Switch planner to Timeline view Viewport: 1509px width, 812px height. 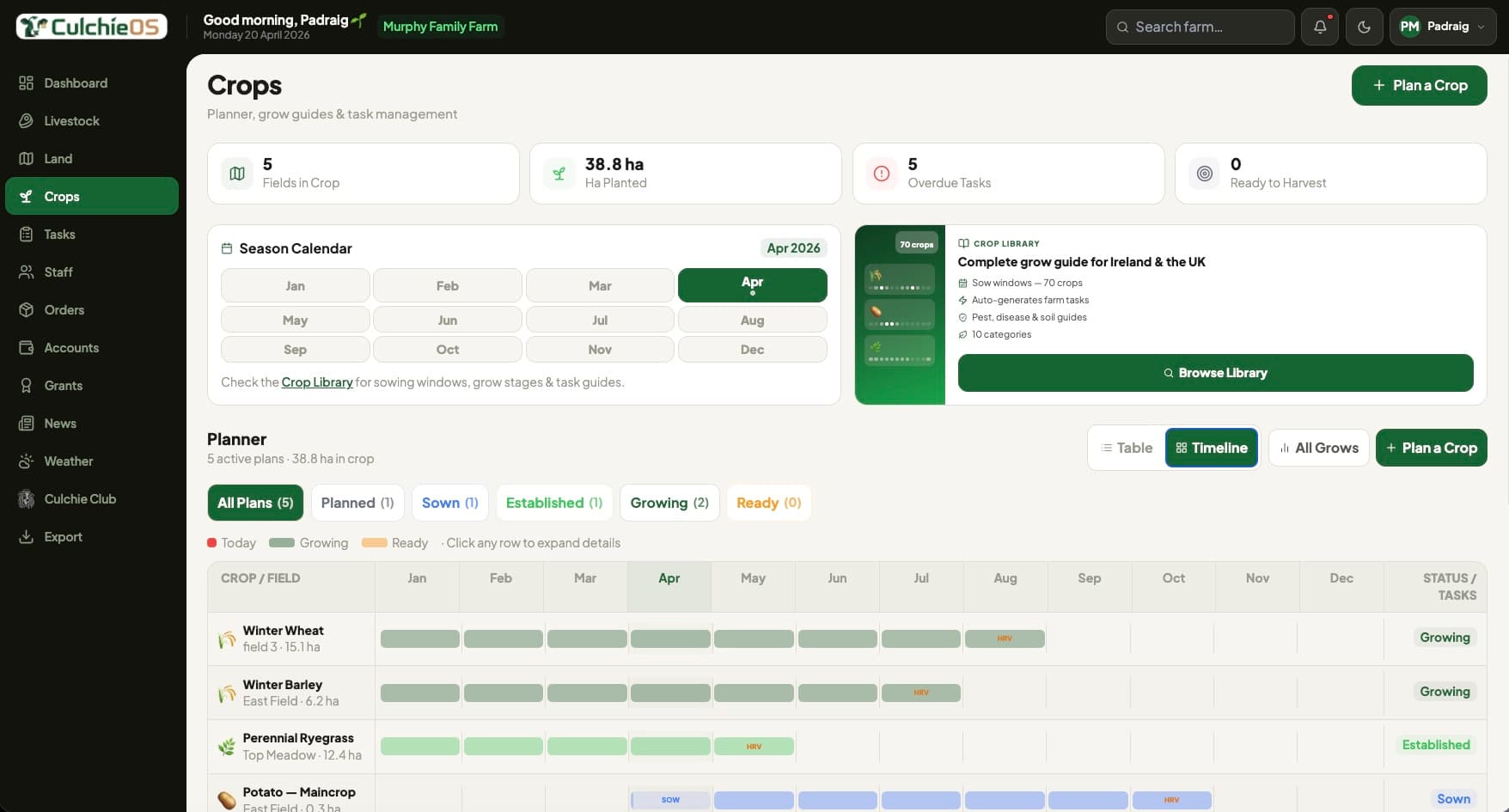pyautogui.click(x=1211, y=448)
